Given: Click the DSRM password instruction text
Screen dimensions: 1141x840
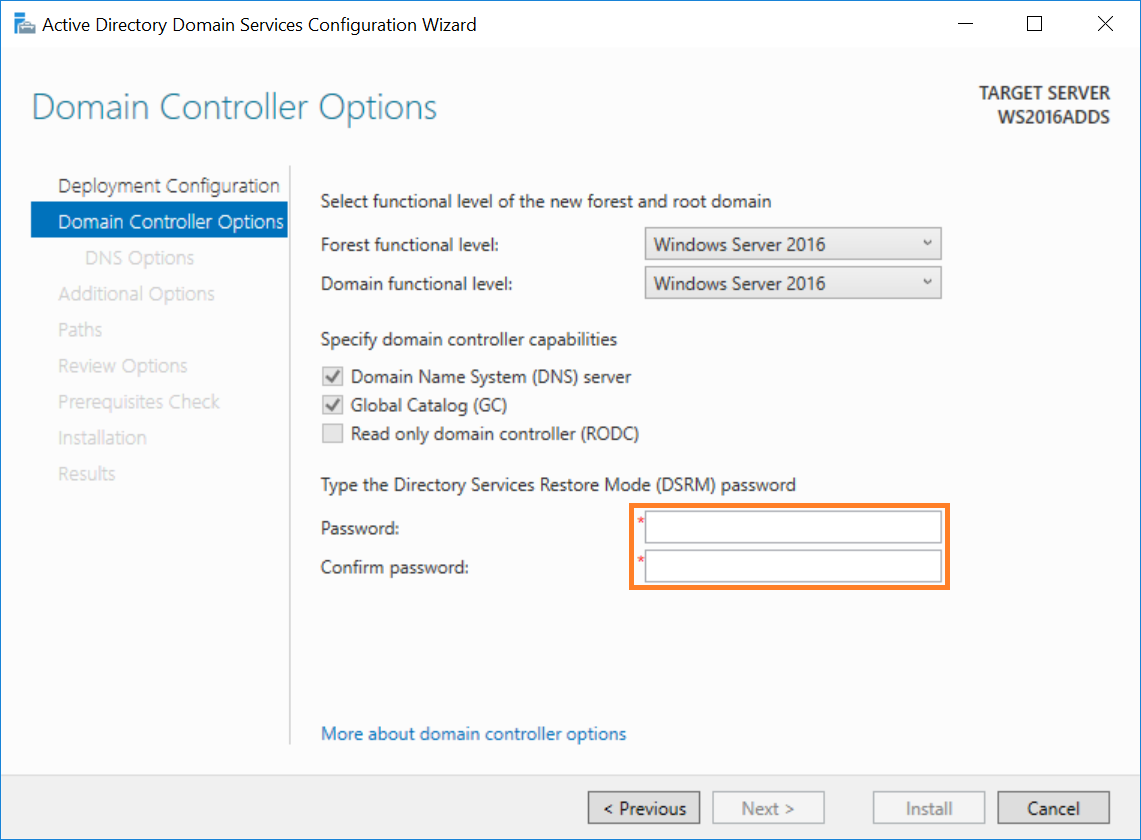Looking at the screenshot, I should (558, 485).
